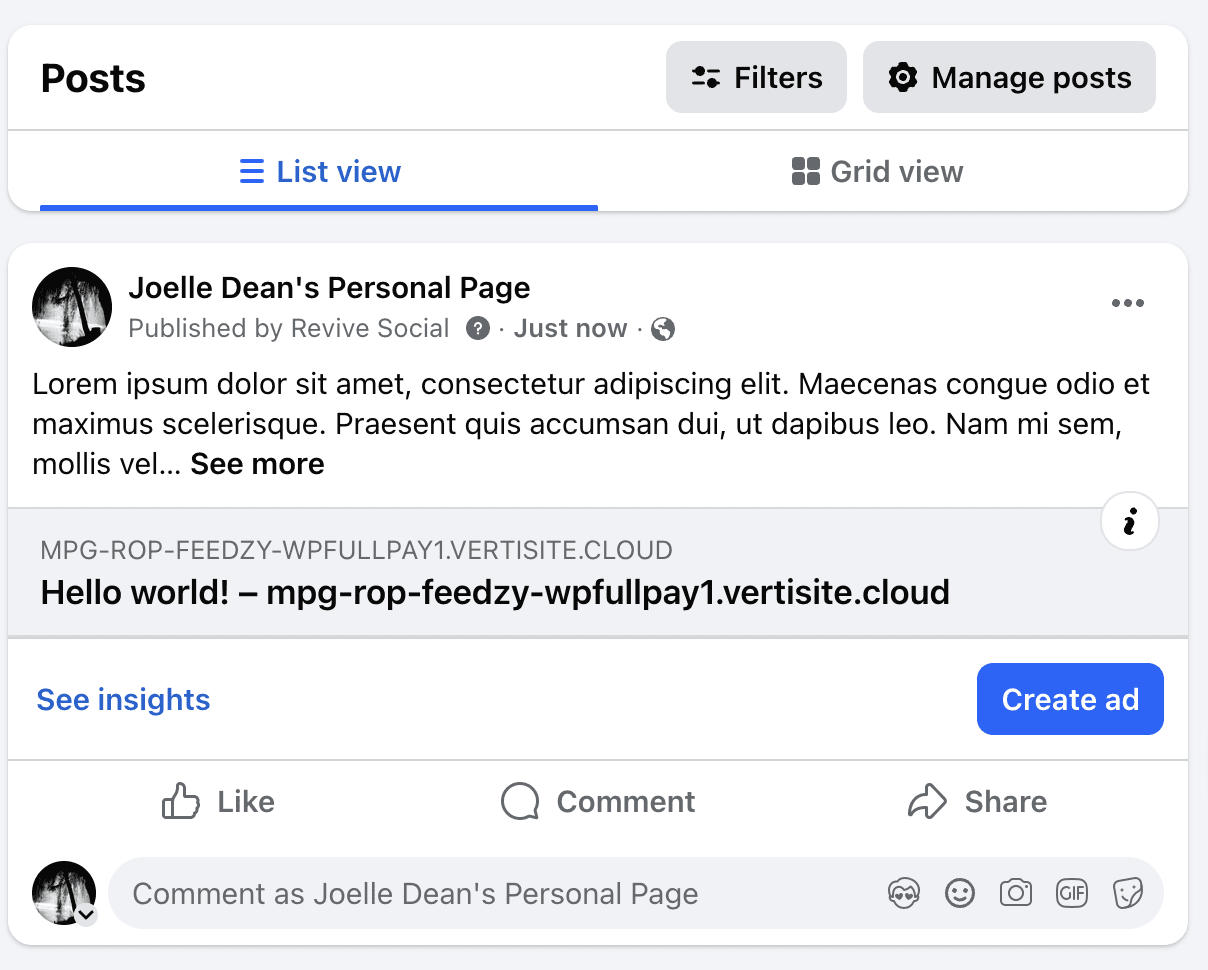Expand post text with See more

pyautogui.click(x=257, y=464)
